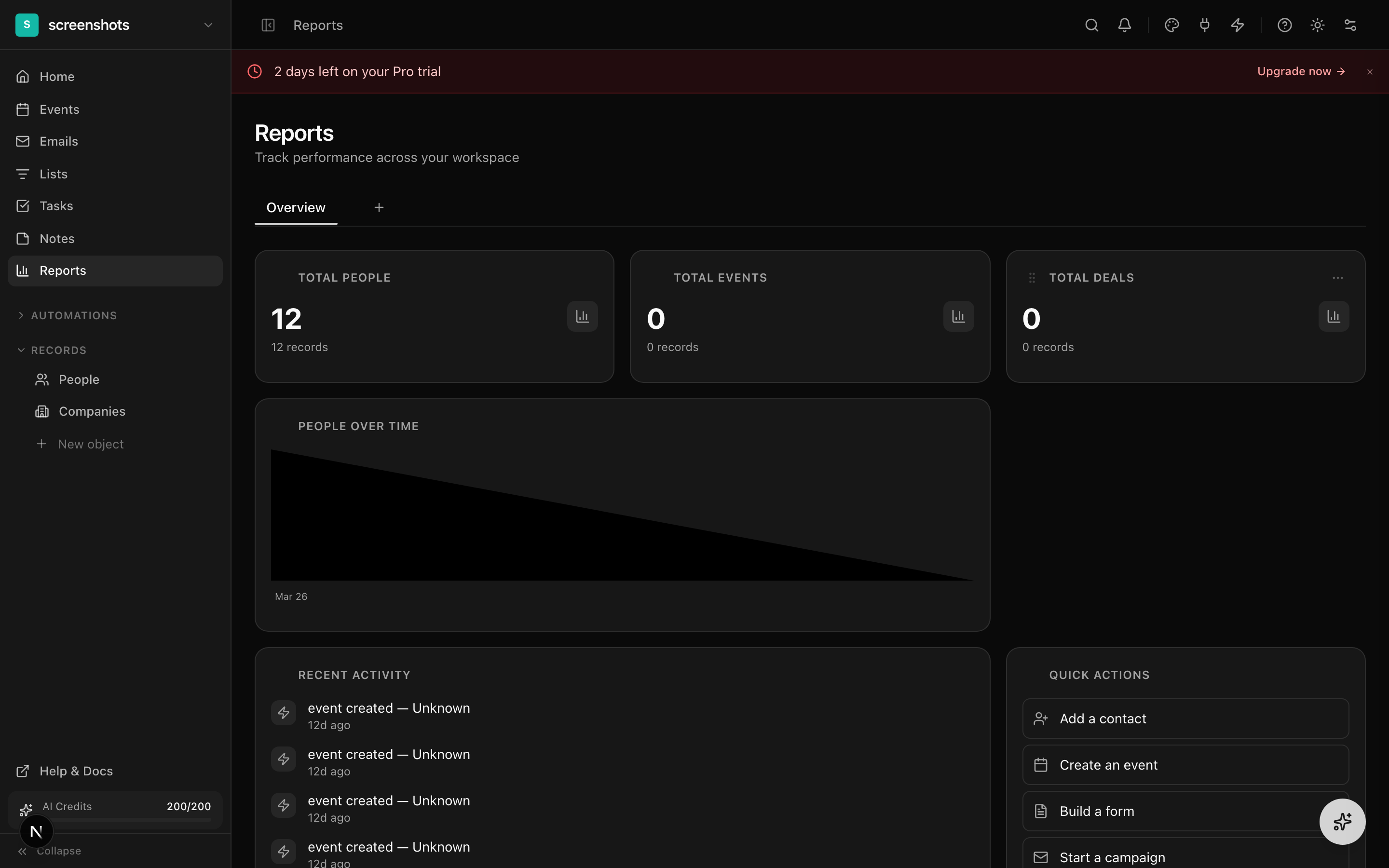Add a new report tab

coord(379,208)
